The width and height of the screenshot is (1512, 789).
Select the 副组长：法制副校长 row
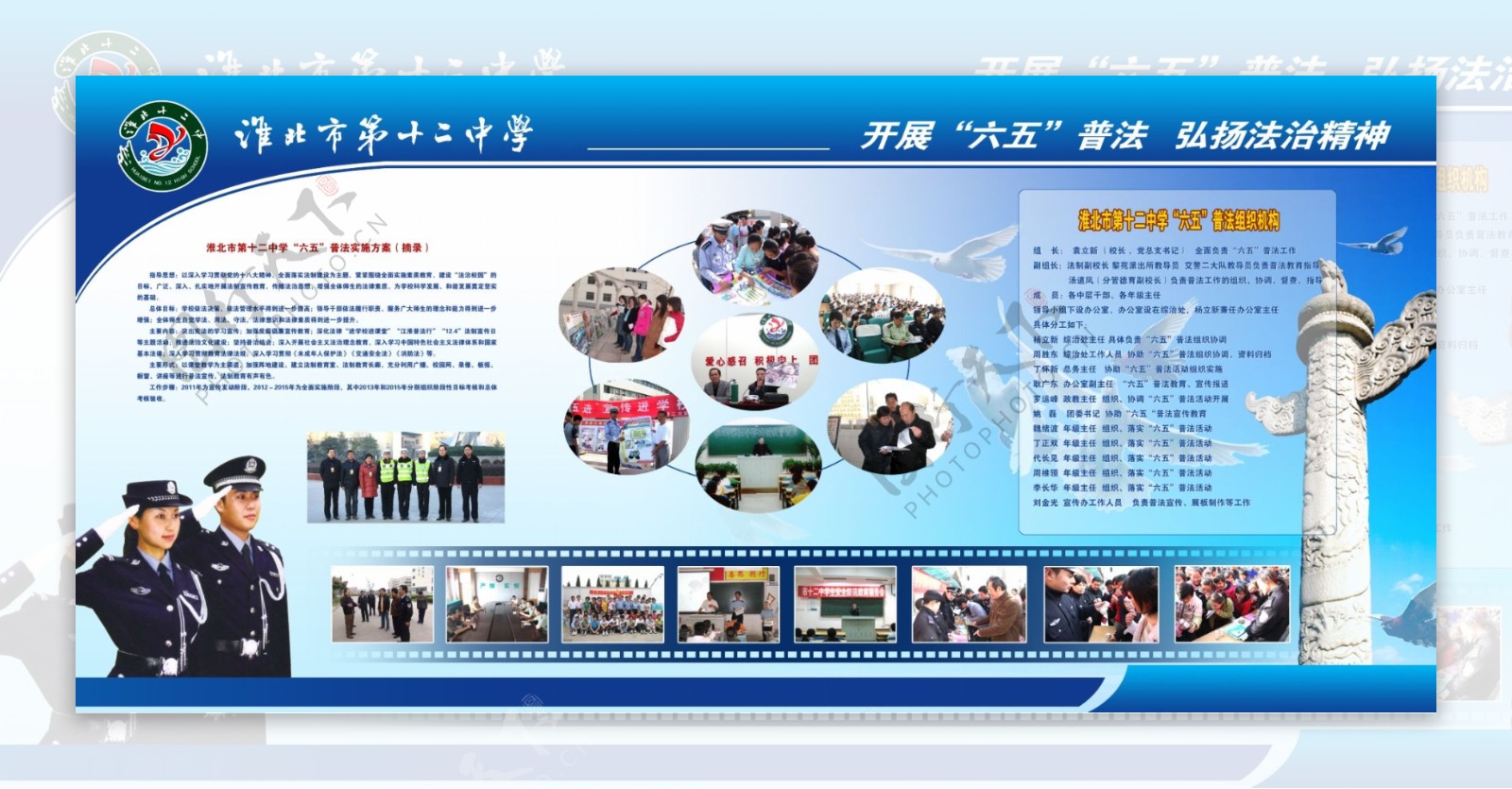tap(1177, 266)
